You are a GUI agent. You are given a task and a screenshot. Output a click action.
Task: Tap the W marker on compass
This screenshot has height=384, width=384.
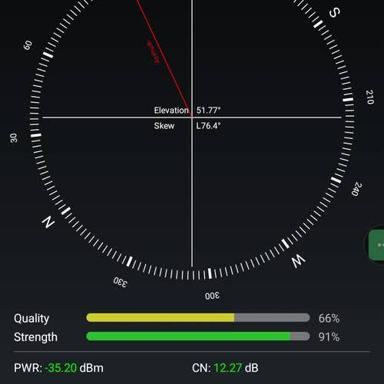pos(298,260)
